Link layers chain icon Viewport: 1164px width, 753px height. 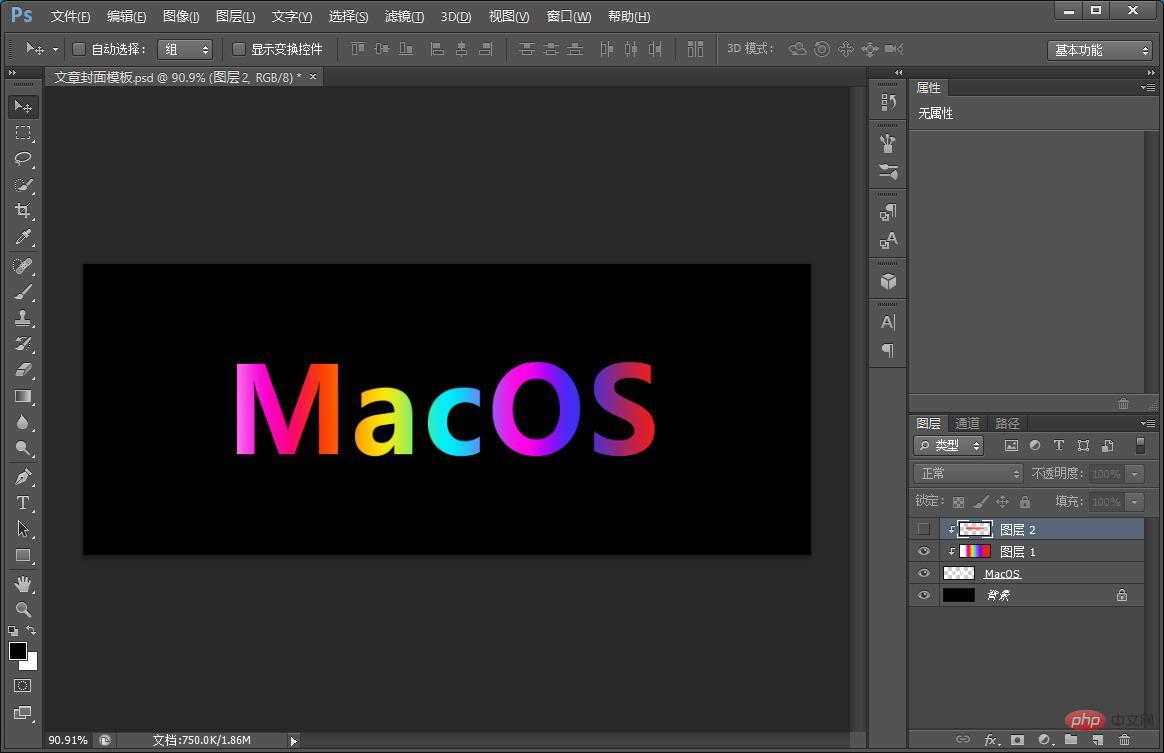tap(963, 740)
